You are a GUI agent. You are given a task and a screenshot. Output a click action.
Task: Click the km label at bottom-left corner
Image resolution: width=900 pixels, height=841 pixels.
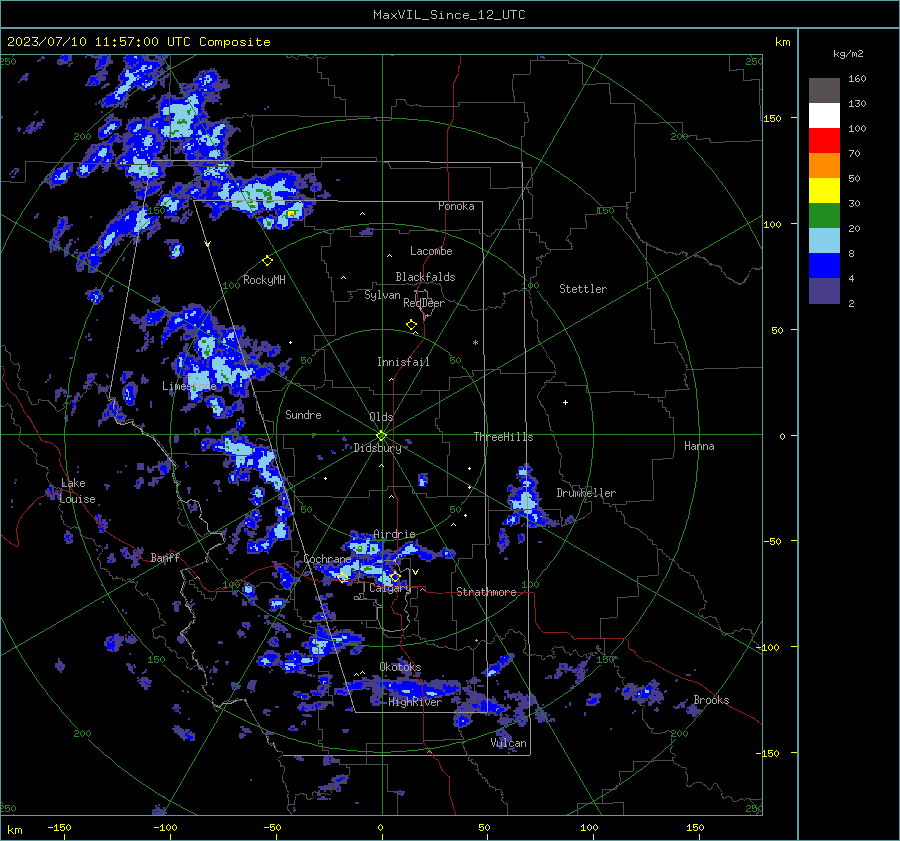pyautogui.click(x=15, y=830)
